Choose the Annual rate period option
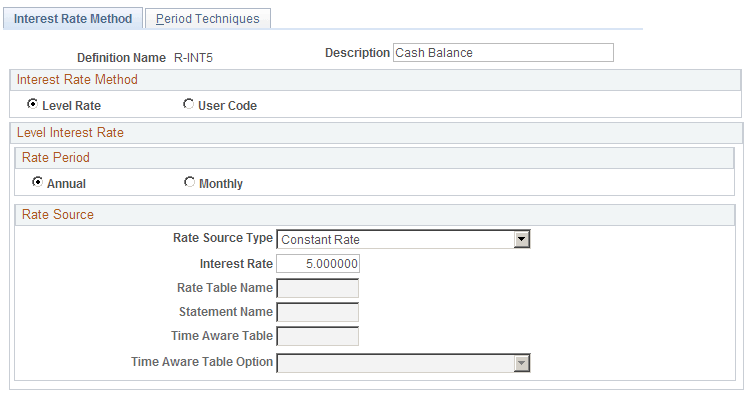Viewport: 749px width, 394px height. point(37,182)
